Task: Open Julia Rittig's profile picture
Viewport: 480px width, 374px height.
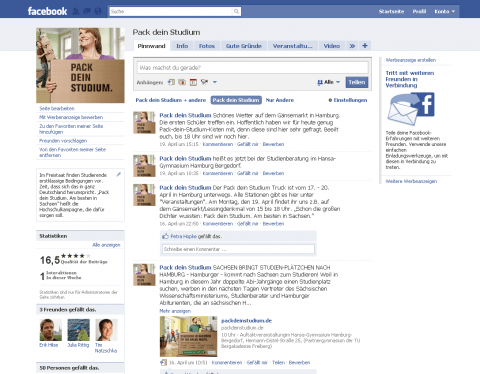Action: point(78,330)
